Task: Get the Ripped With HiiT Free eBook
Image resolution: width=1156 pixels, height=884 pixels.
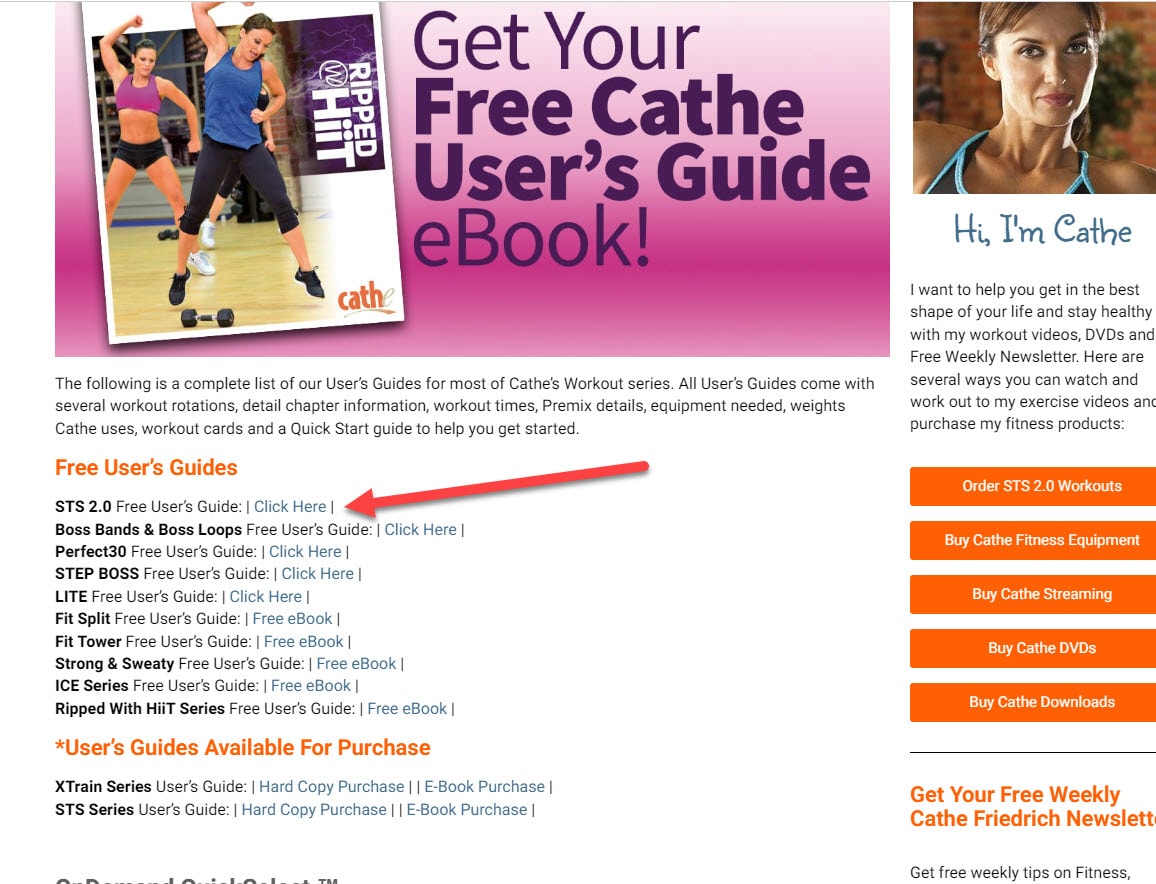Action: (x=407, y=709)
